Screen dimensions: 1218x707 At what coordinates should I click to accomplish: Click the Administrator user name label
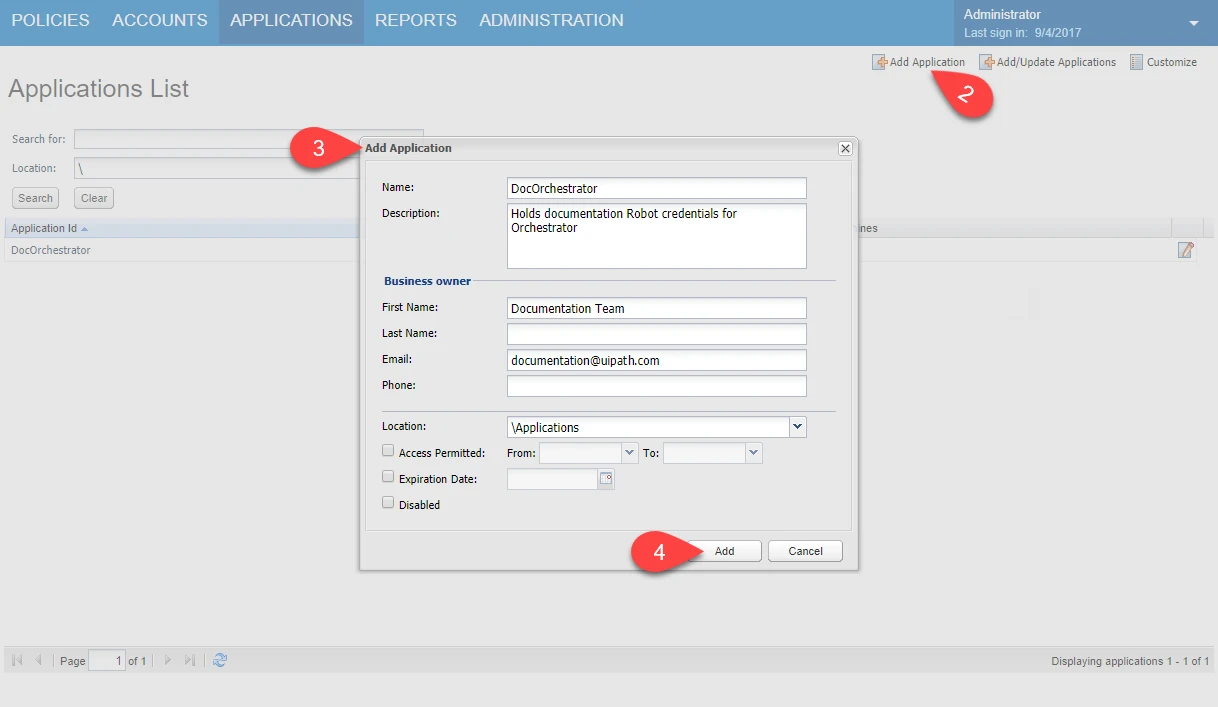point(1002,15)
